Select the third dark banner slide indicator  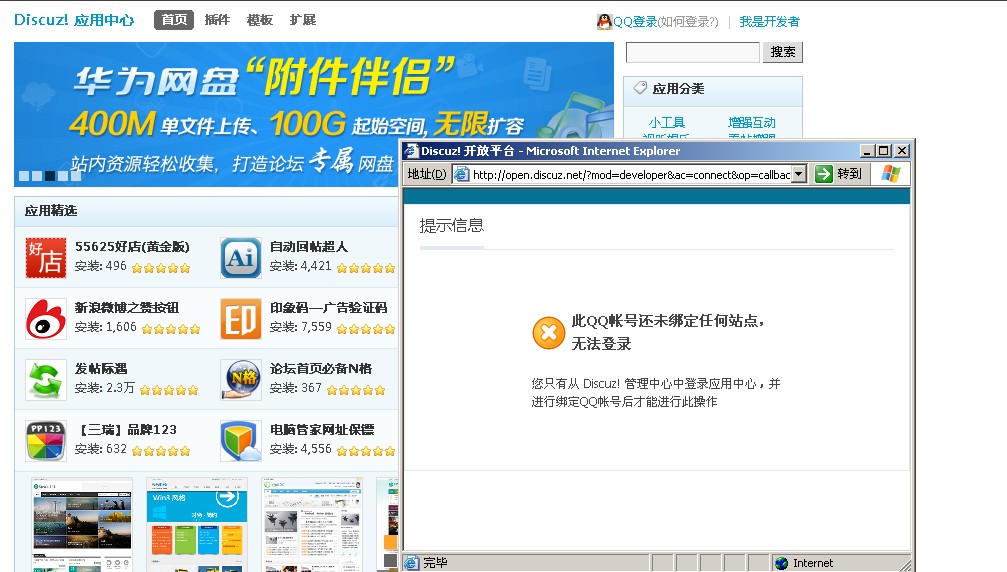point(49,175)
